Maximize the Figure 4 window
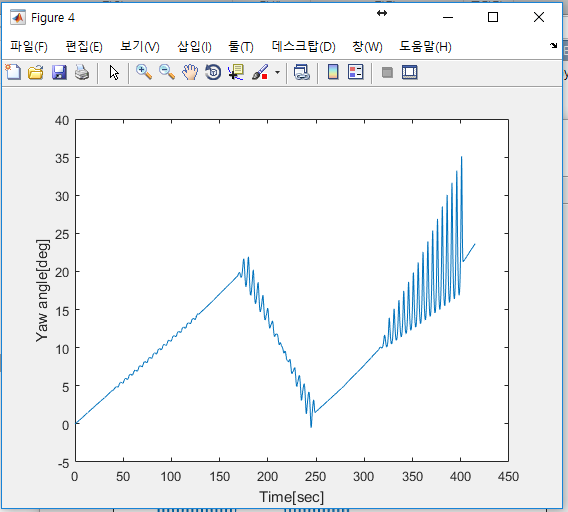The width and height of the screenshot is (568, 512). pos(493,17)
